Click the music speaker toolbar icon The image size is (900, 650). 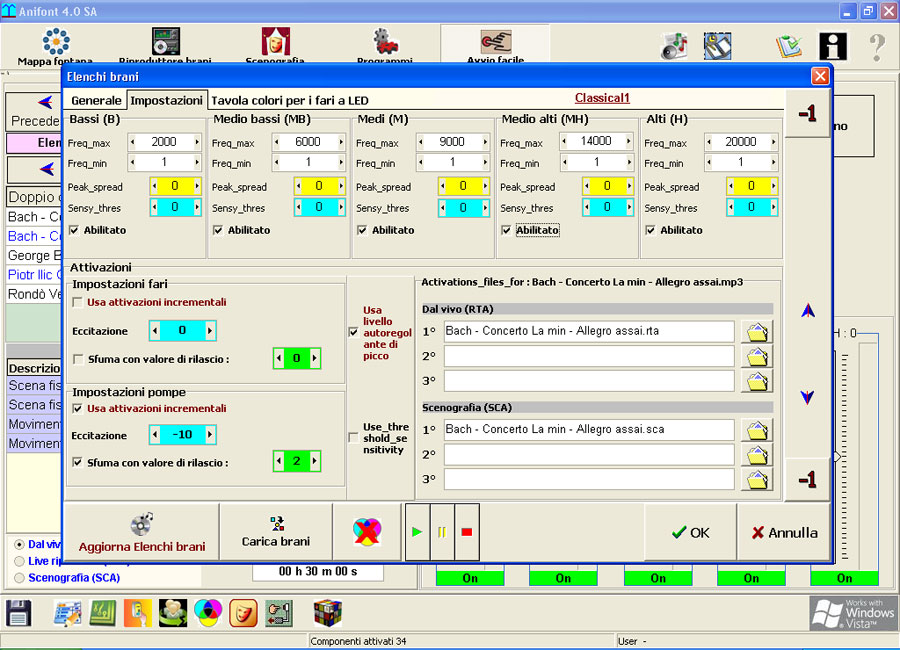(x=674, y=47)
